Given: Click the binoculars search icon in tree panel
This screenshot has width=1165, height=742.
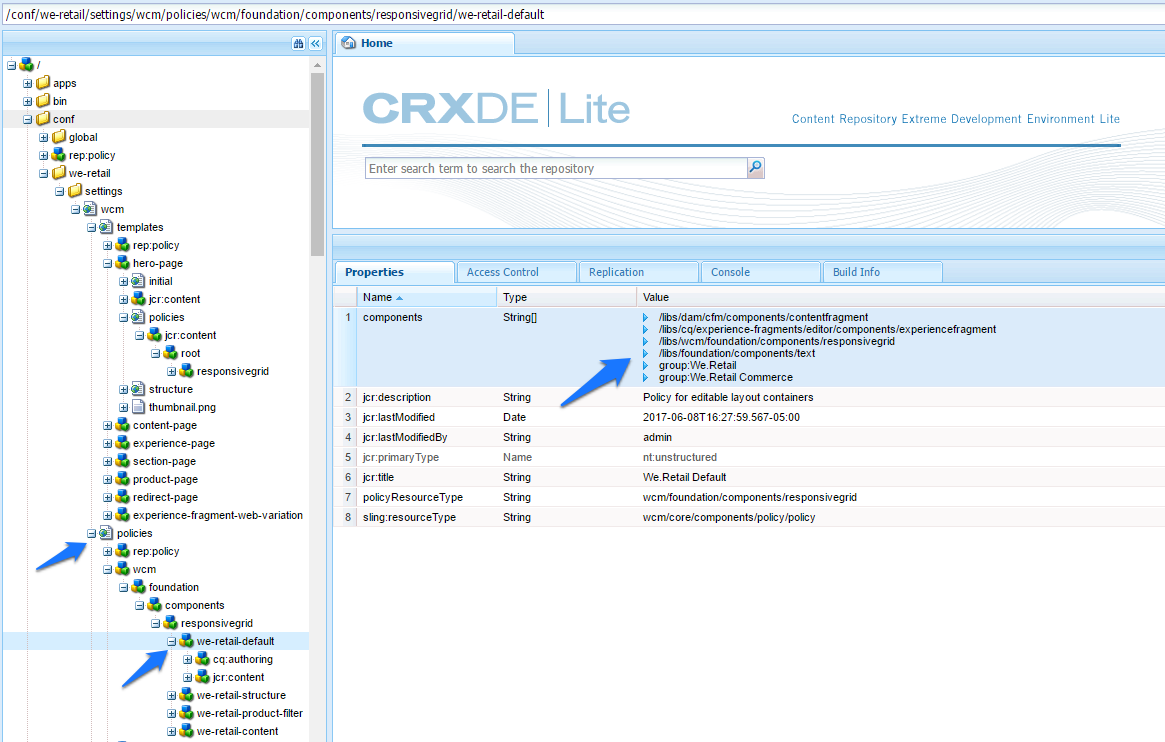Looking at the screenshot, I should tap(298, 44).
